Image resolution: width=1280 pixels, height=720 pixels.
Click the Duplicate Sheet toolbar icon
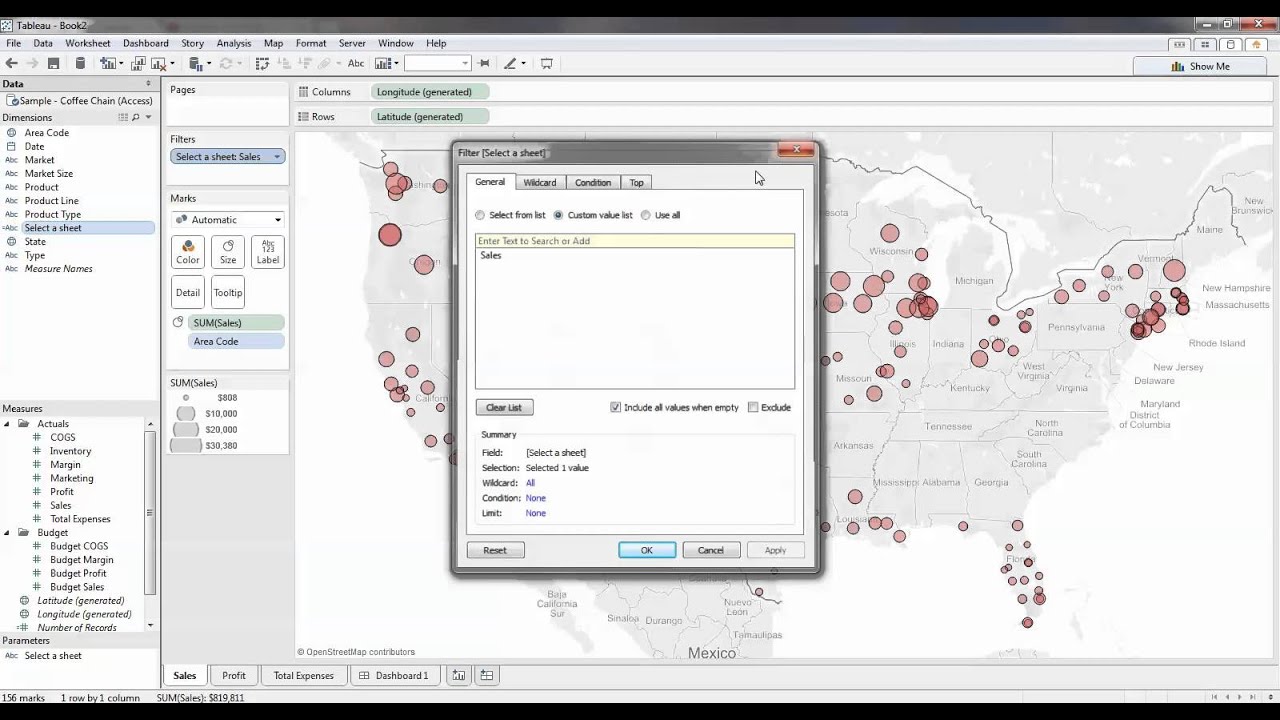pyautogui.click(x=137, y=63)
